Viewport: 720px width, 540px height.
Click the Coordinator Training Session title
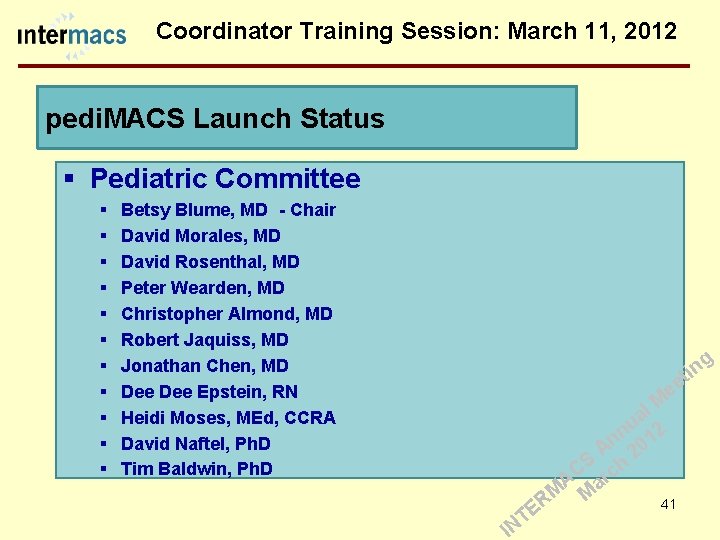(417, 31)
